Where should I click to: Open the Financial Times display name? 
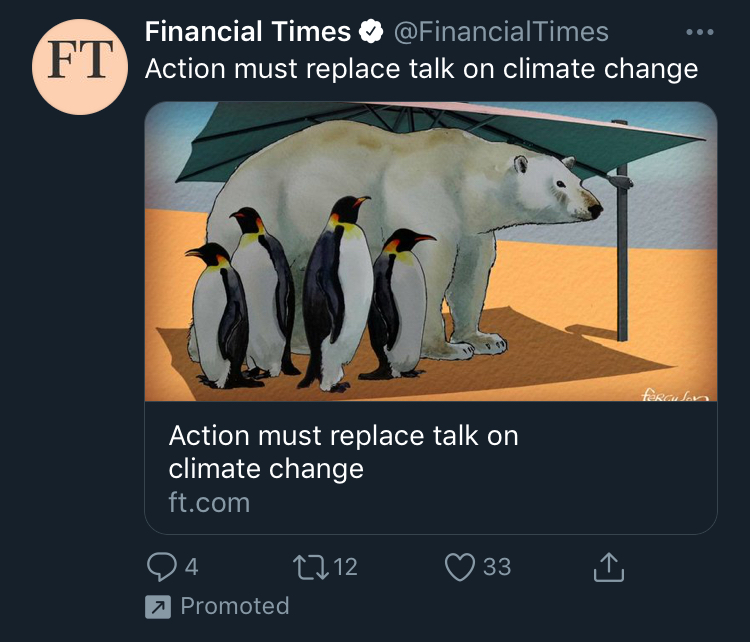(247, 32)
